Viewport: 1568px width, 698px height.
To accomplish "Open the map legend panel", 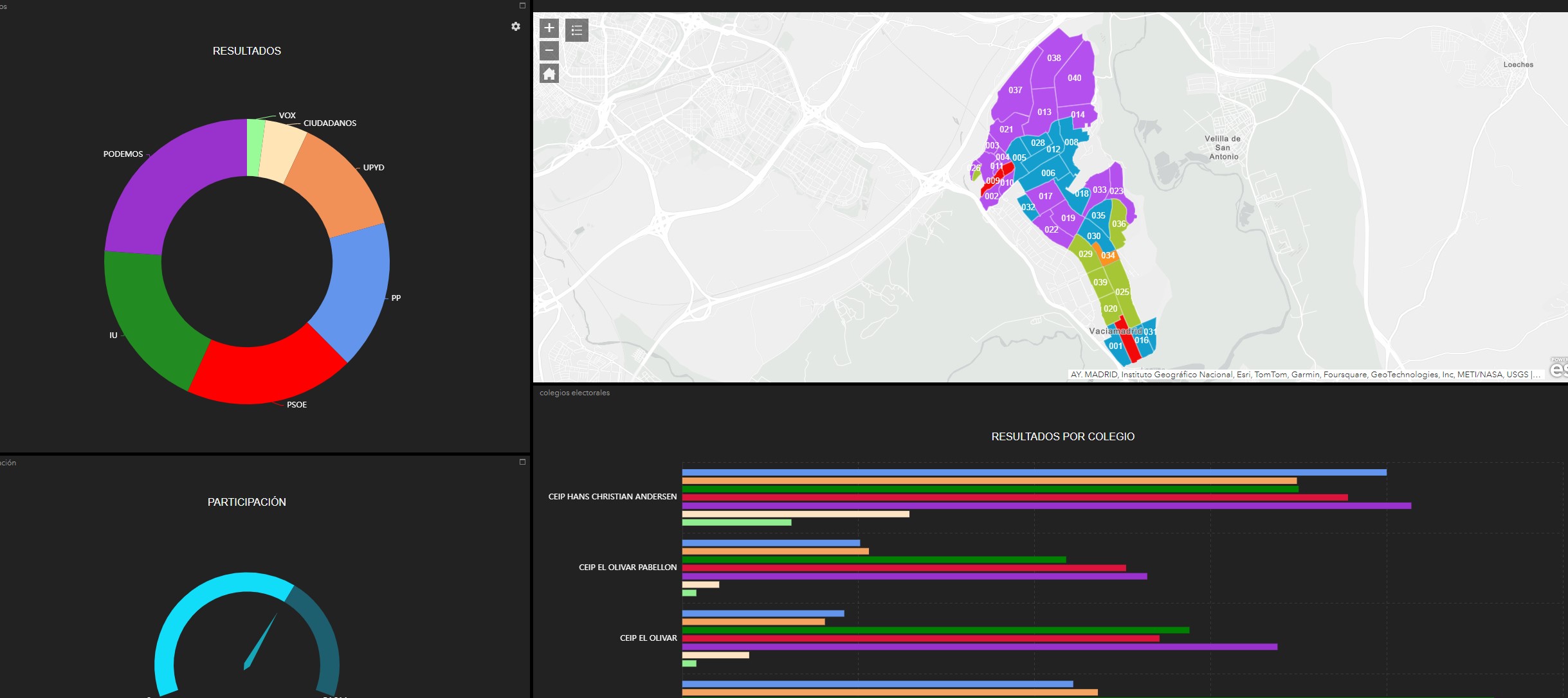I will (x=577, y=30).
